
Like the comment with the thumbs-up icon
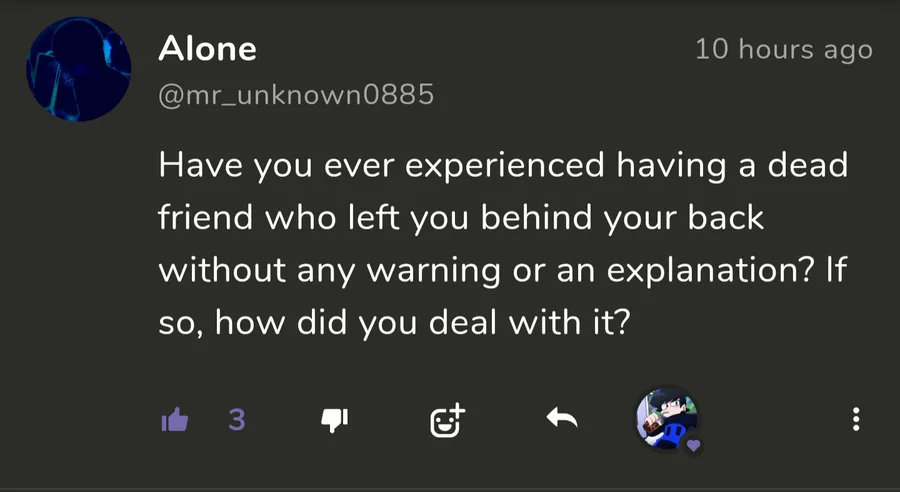click(174, 421)
